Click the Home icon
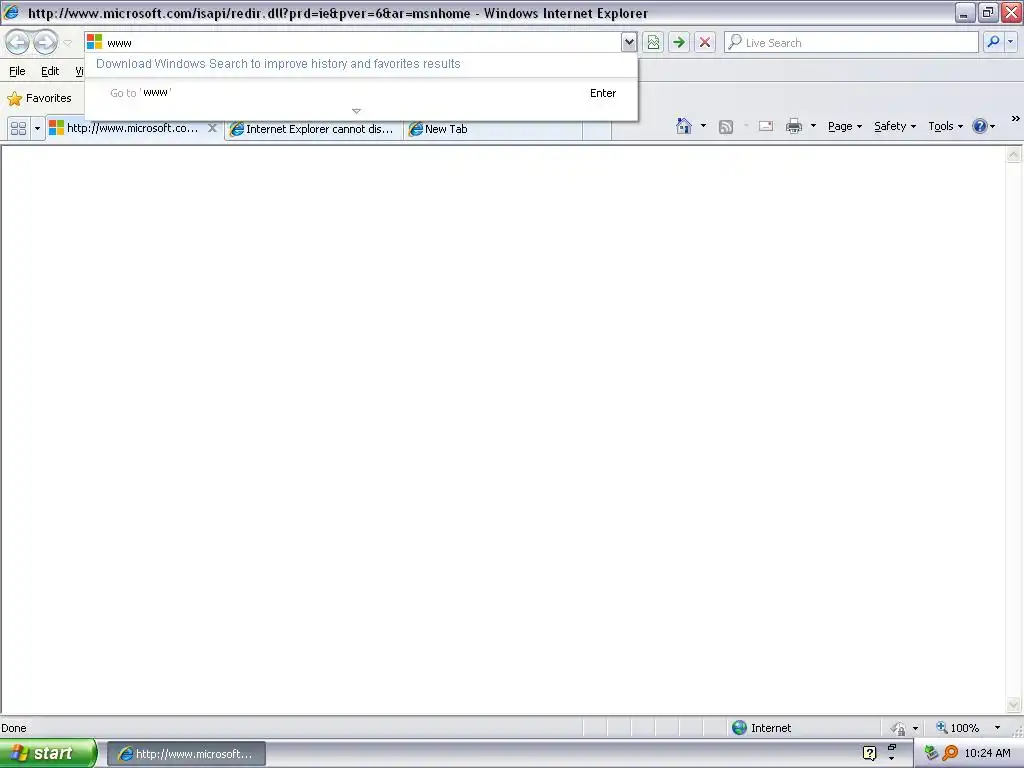The width and height of the screenshot is (1024, 768). pos(684,126)
